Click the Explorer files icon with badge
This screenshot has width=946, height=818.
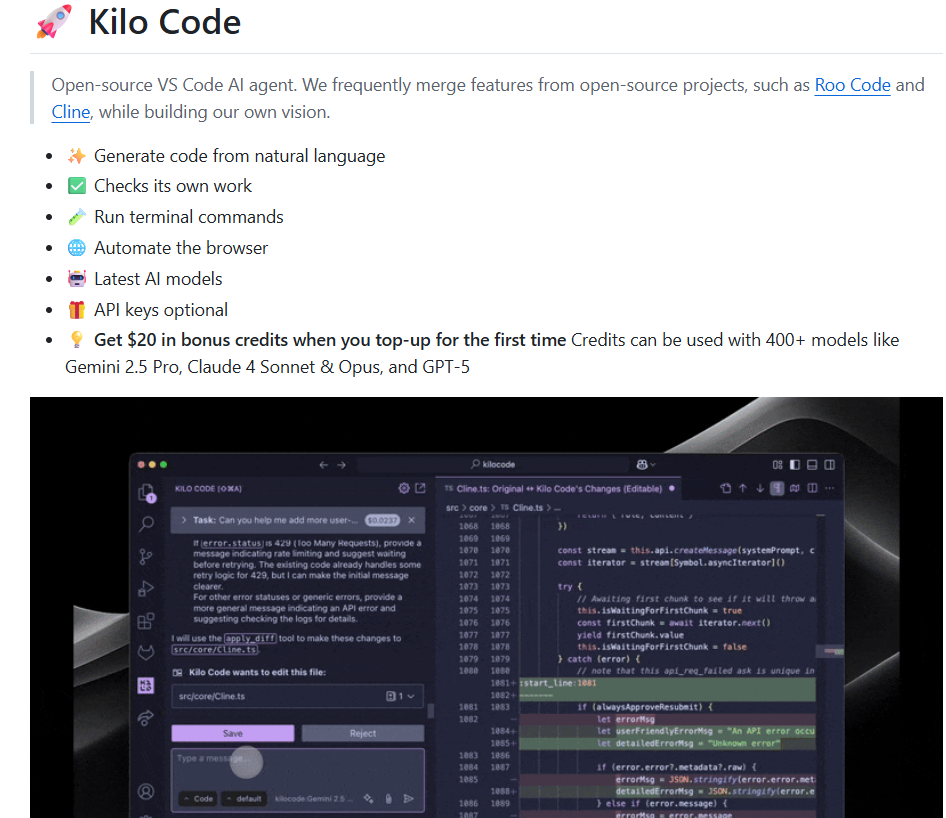pos(146,492)
